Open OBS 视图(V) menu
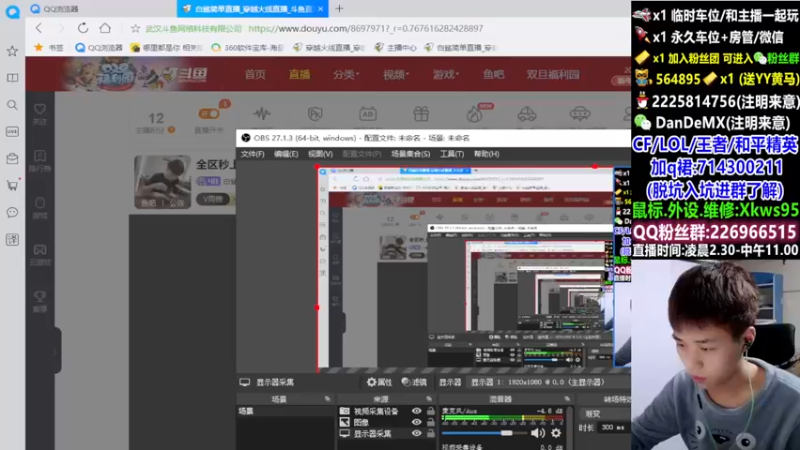The image size is (800, 450). point(320,154)
